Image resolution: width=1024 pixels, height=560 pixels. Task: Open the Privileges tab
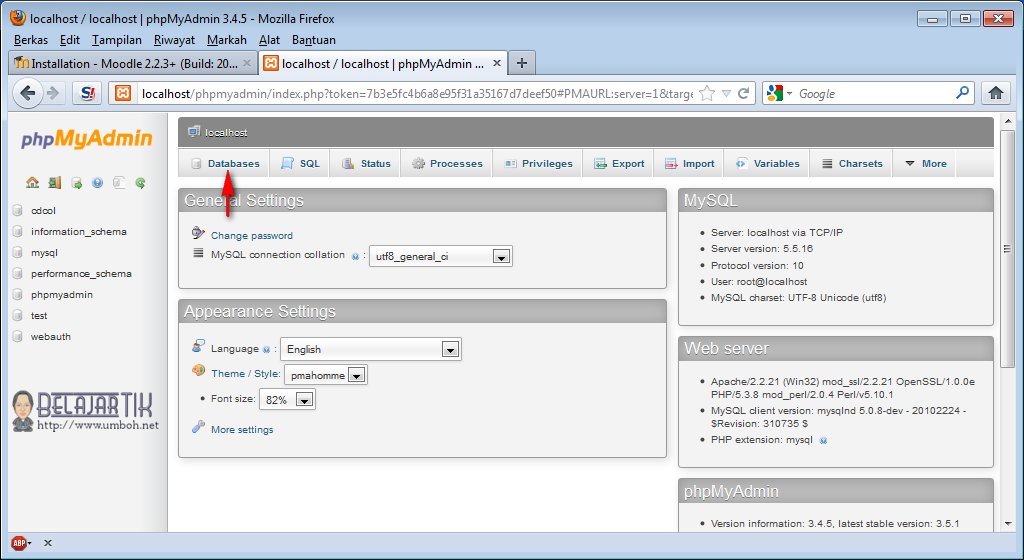tap(539, 163)
